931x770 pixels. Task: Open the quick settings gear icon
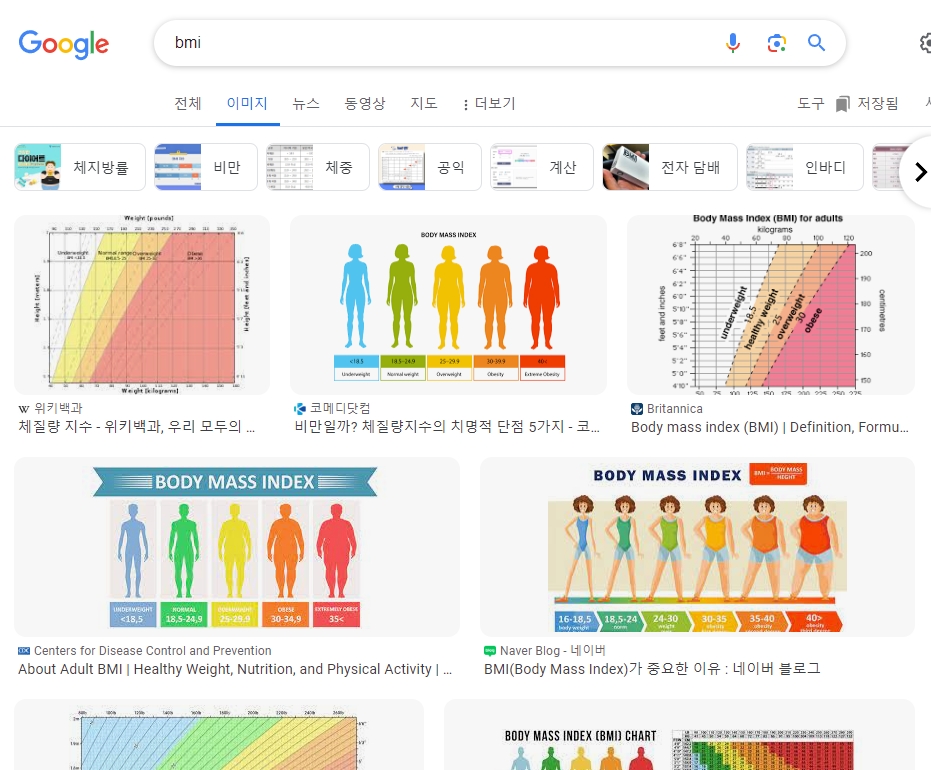[925, 43]
